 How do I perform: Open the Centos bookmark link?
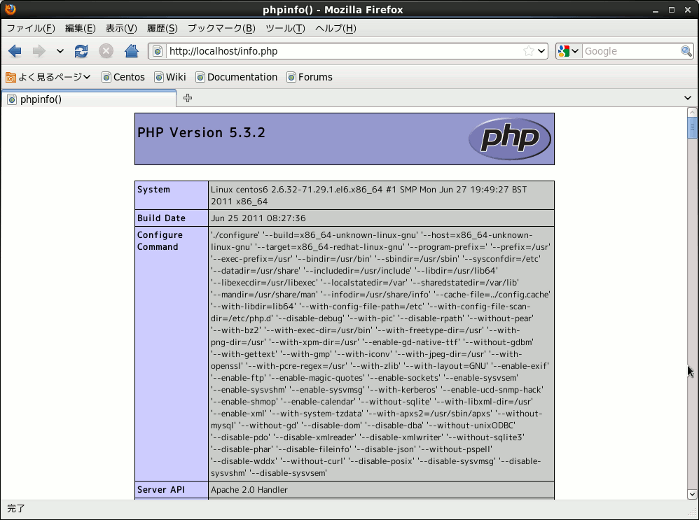122,77
